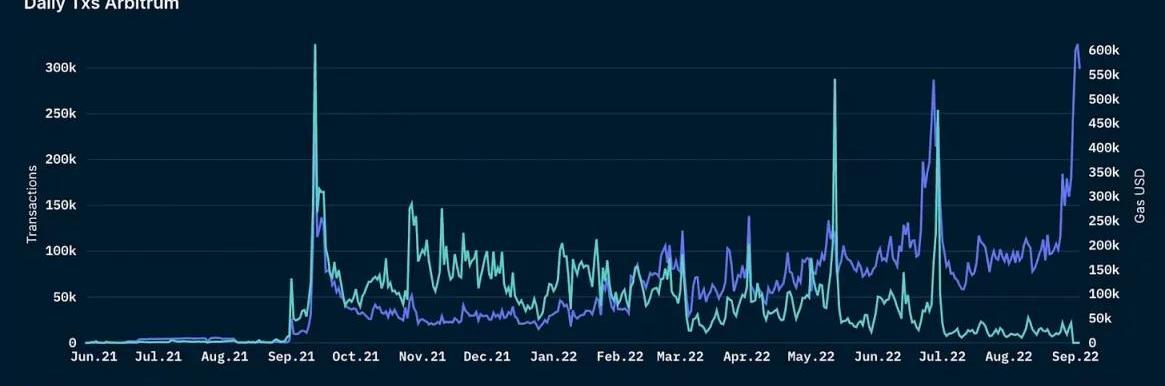Click the 250k transactions axis value

click(62, 114)
